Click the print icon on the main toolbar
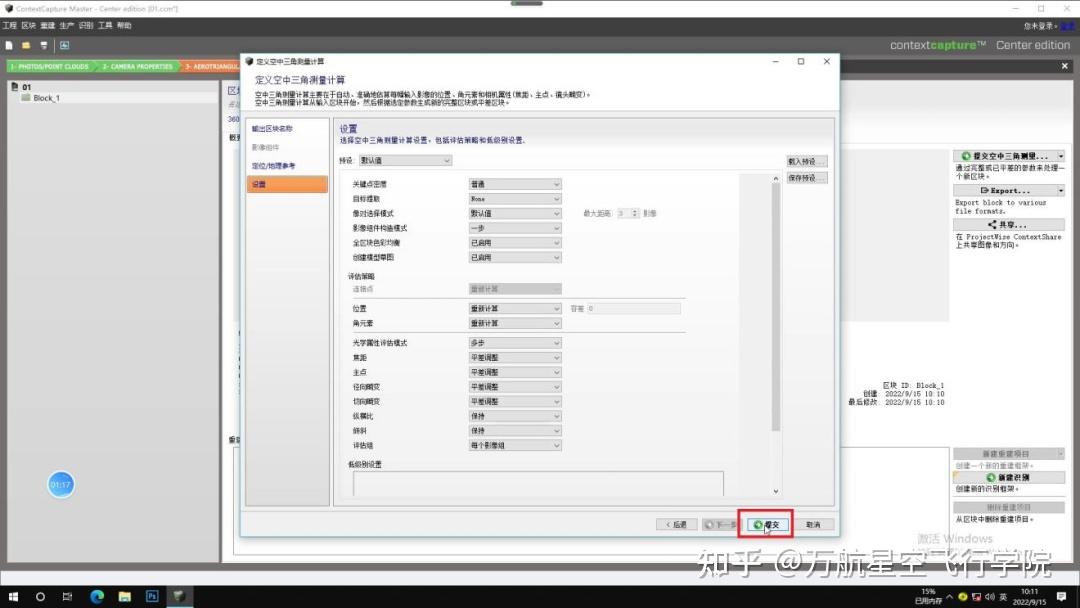The image size is (1080, 608). (x=43, y=44)
